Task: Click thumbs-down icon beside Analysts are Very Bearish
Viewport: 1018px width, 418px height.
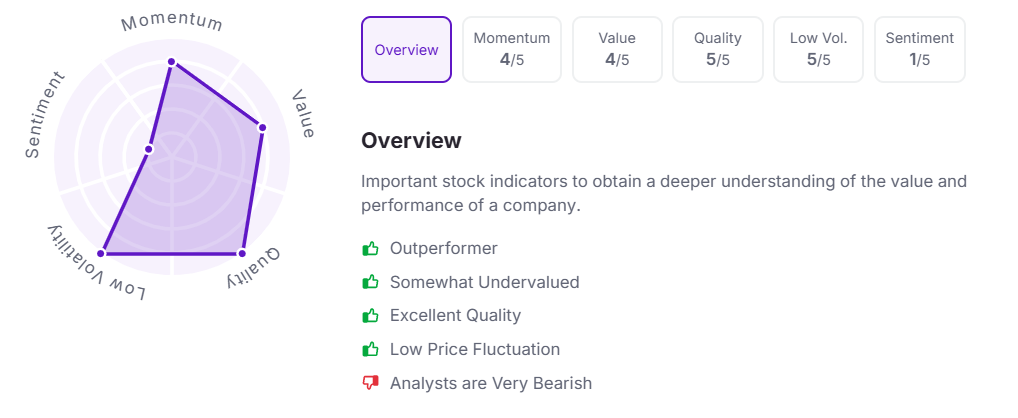Action: click(x=371, y=383)
